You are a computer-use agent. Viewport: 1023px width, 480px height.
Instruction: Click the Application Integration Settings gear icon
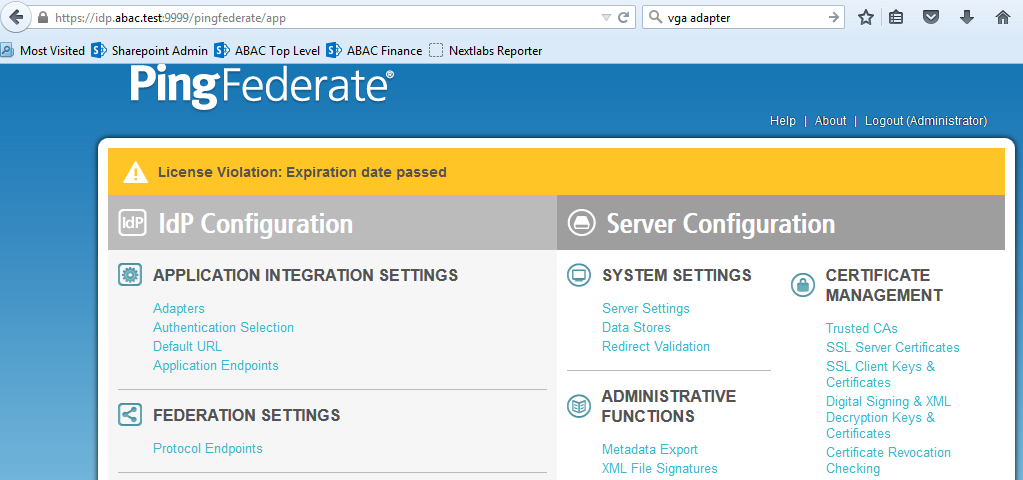pos(130,275)
